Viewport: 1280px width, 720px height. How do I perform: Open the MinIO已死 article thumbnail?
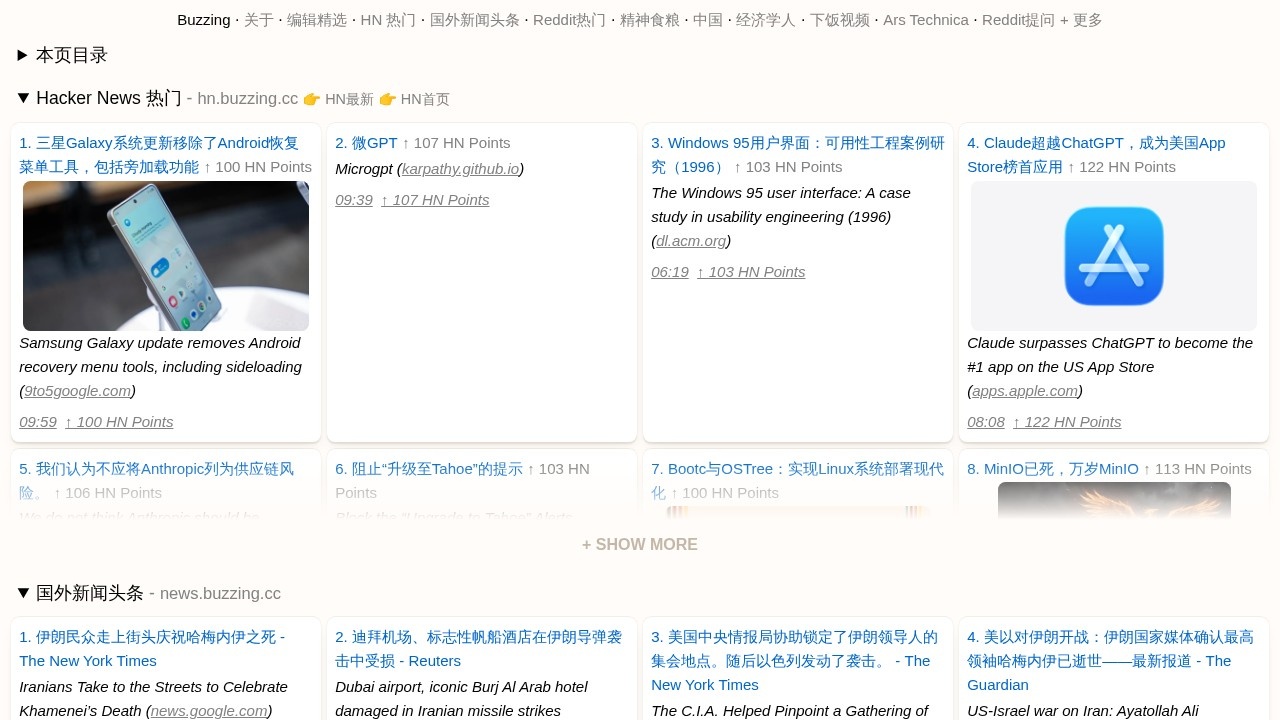point(1114,498)
